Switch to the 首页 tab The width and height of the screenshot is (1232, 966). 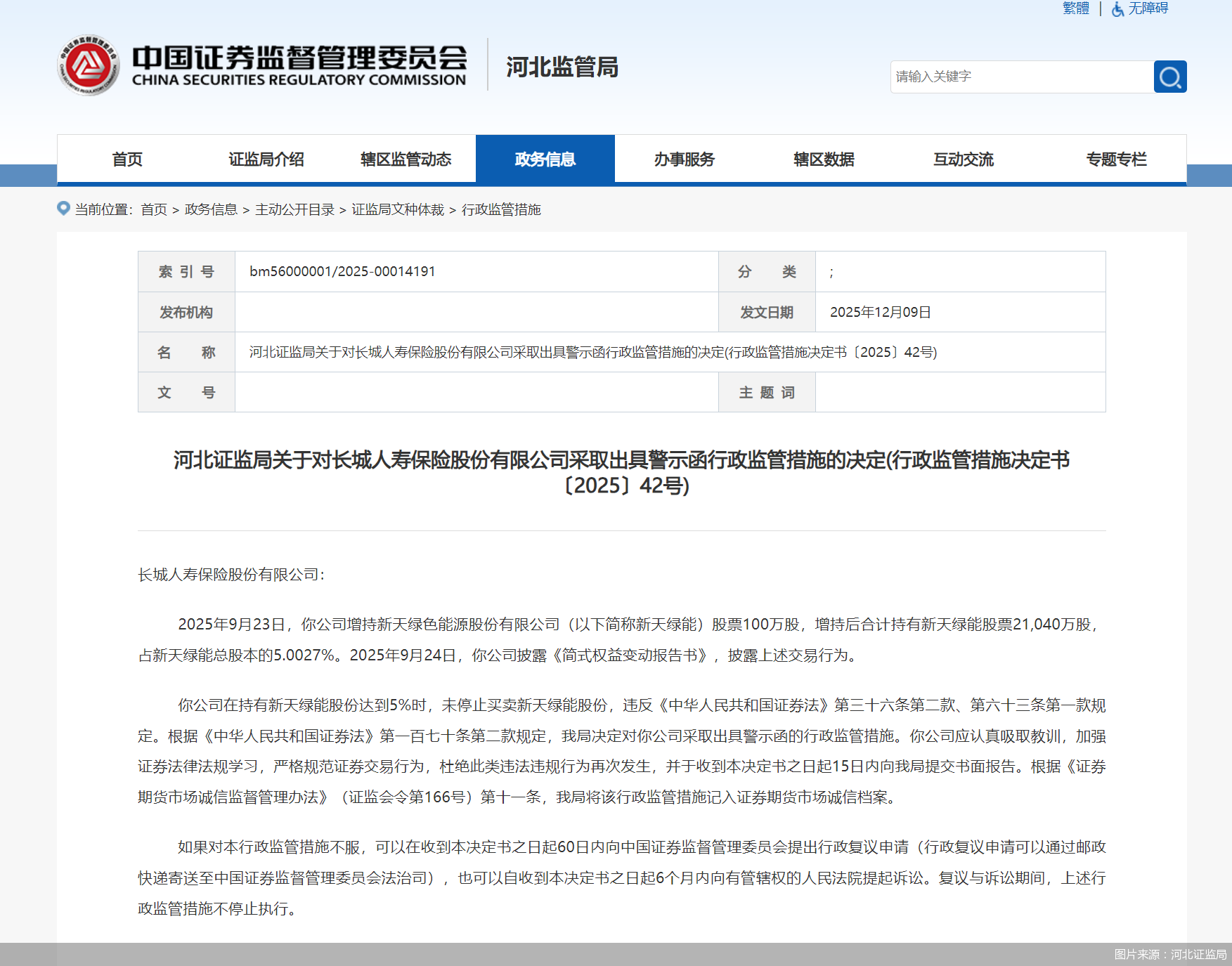click(127, 159)
